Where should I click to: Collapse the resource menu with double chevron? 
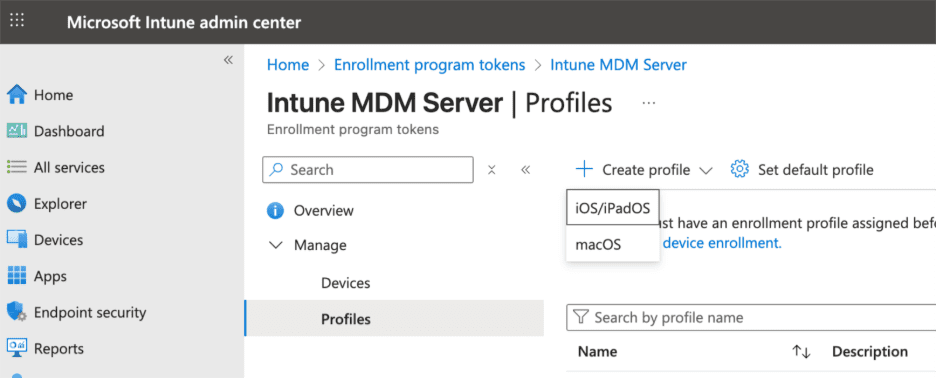(x=525, y=170)
